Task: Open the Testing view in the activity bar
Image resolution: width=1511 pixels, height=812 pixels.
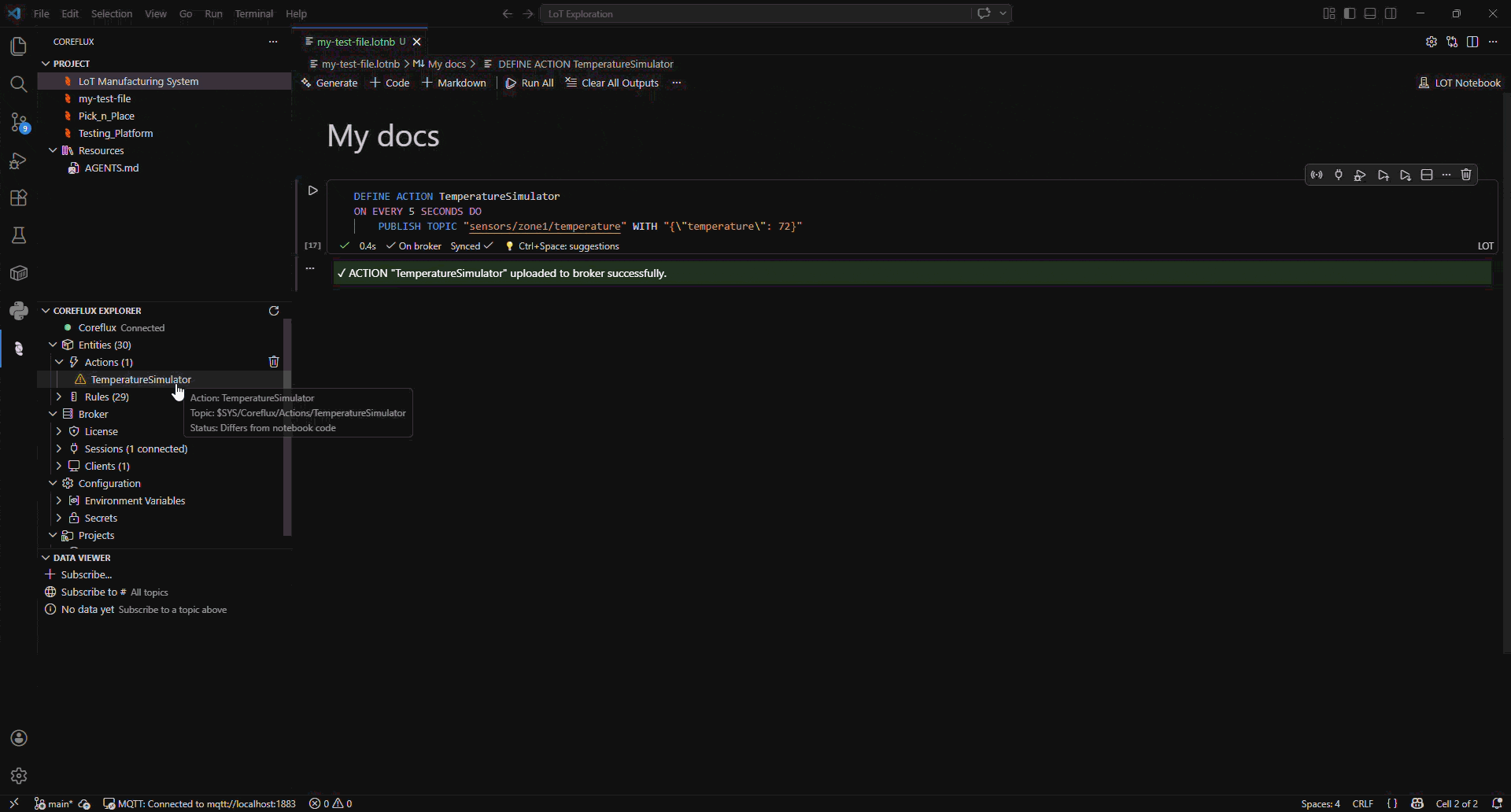Action: [x=19, y=235]
